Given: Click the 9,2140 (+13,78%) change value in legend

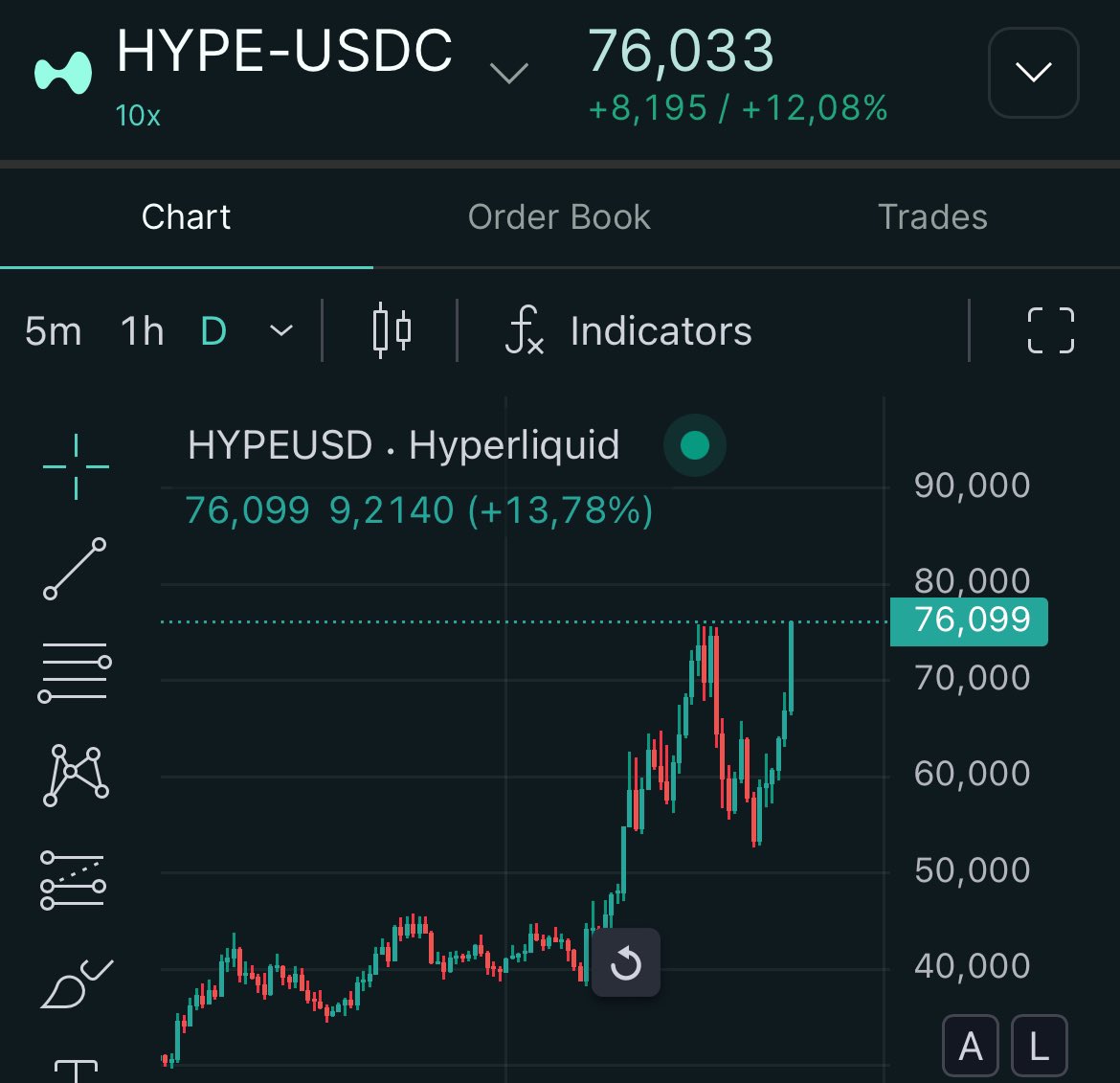Looking at the screenshot, I should point(491,510).
